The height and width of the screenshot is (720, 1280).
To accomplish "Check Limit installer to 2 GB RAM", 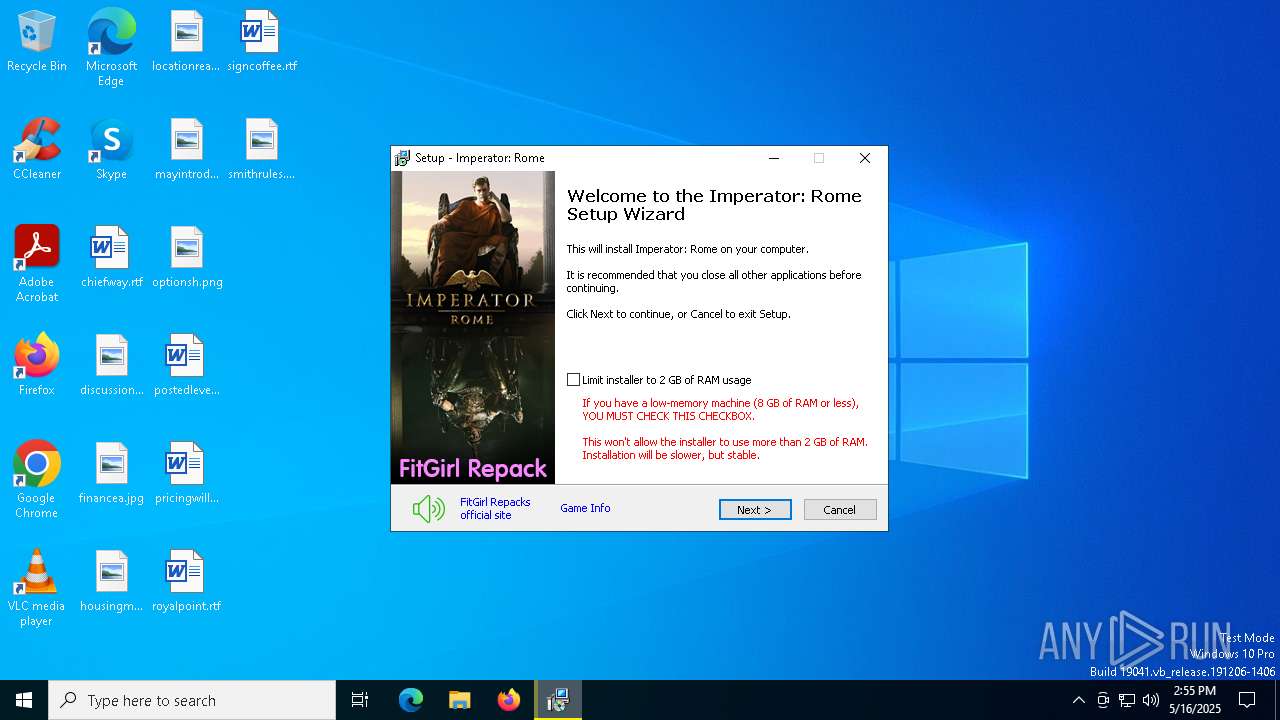I will tap(573, 380).
